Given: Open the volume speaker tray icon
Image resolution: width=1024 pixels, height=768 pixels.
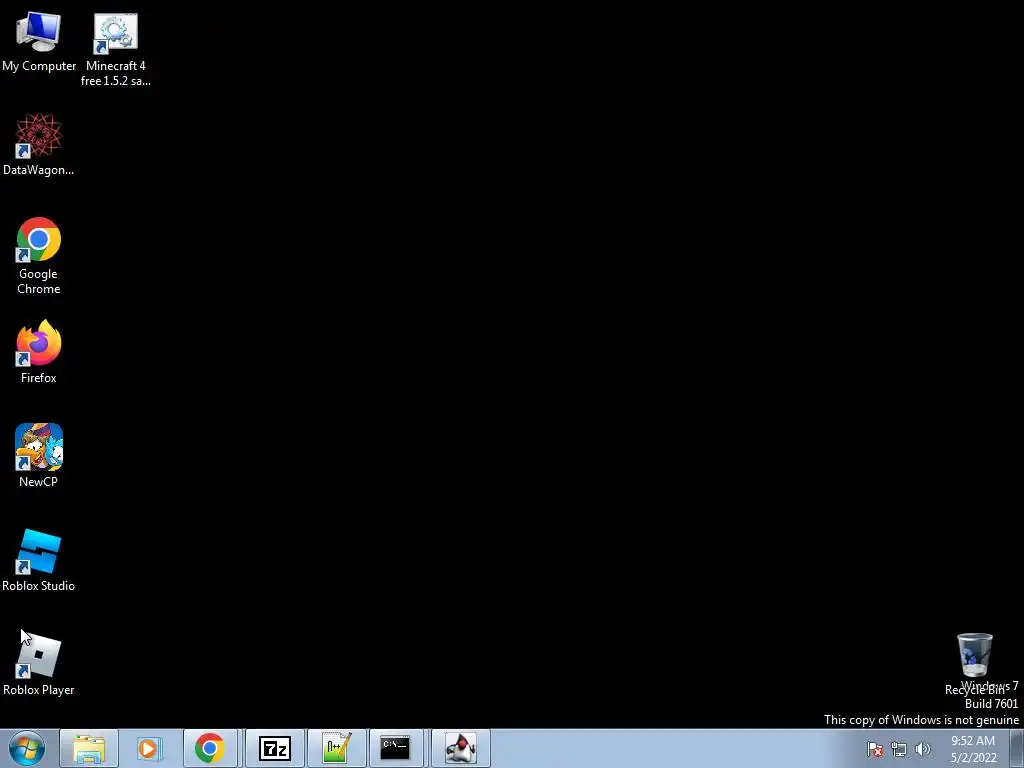Looking at the screenshot, I should click(923, 749).
